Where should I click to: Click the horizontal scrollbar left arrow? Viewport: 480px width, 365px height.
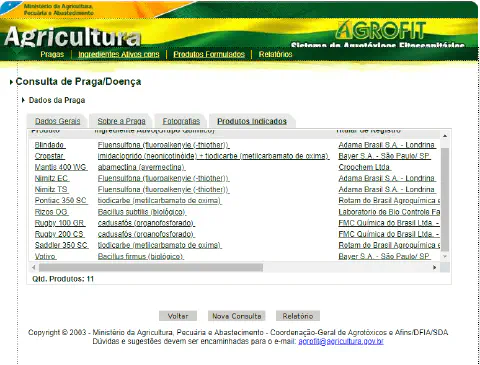pyautogui.click(x=33, y=267)
